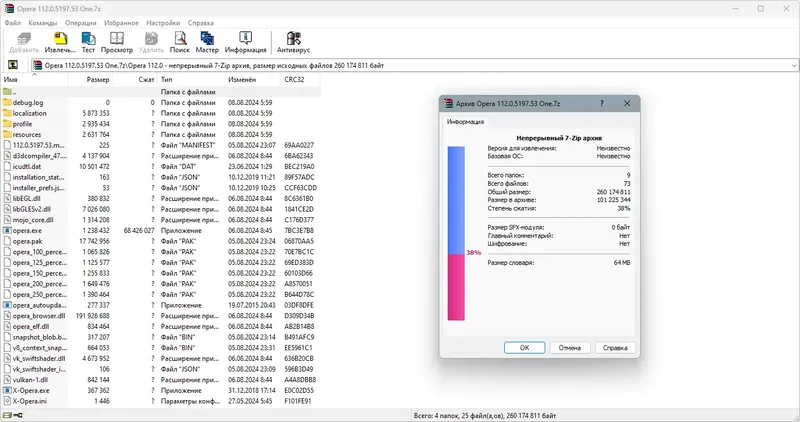The image size is (800, 422).
Task: Click the Отмена button in dialog
Action: pyautogui.click(x=569, y=347)
